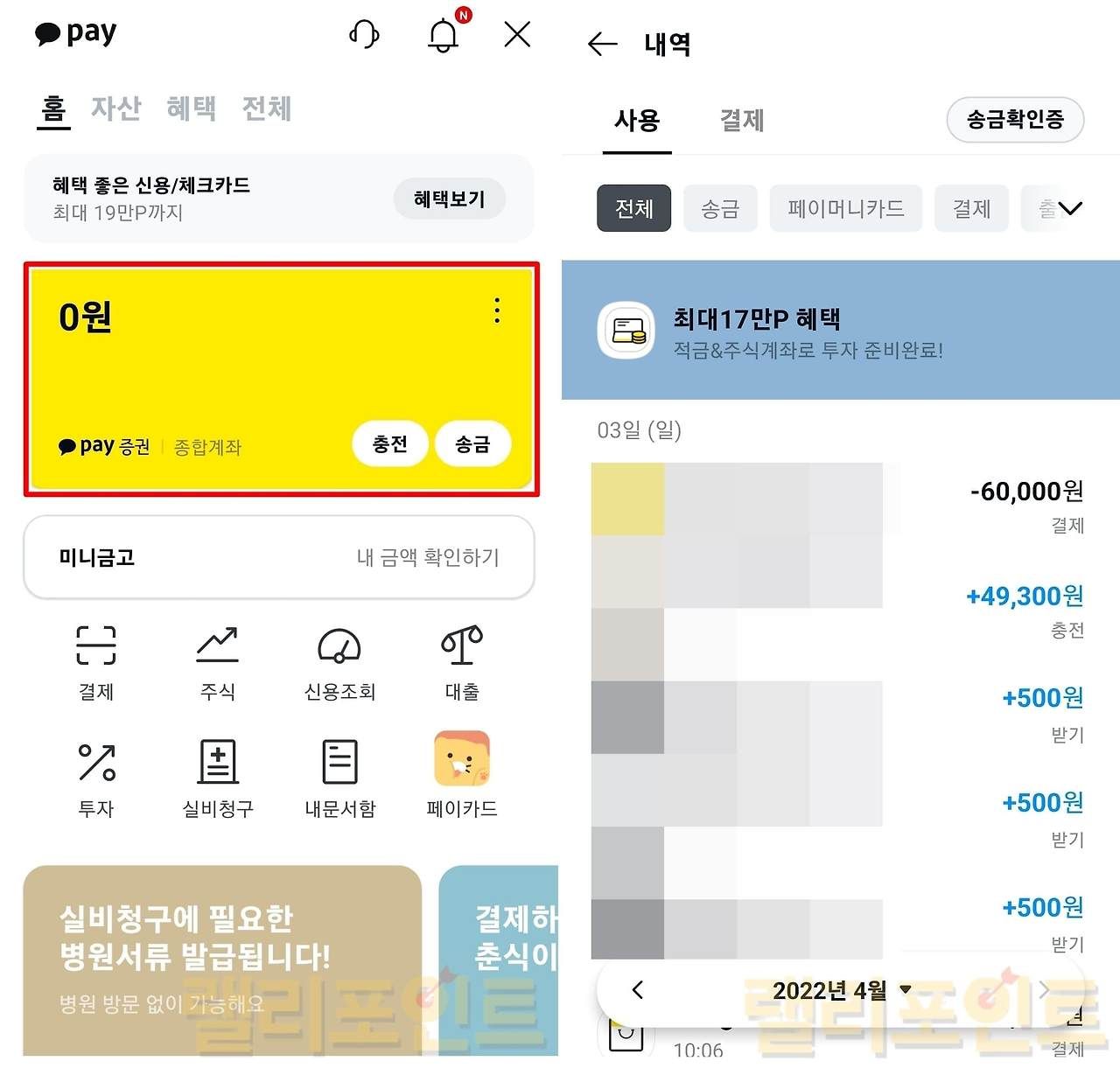Expand the filter chips chevron
The width and height of the screenshot is (1120, 1075).
(x=1069, y=208)
